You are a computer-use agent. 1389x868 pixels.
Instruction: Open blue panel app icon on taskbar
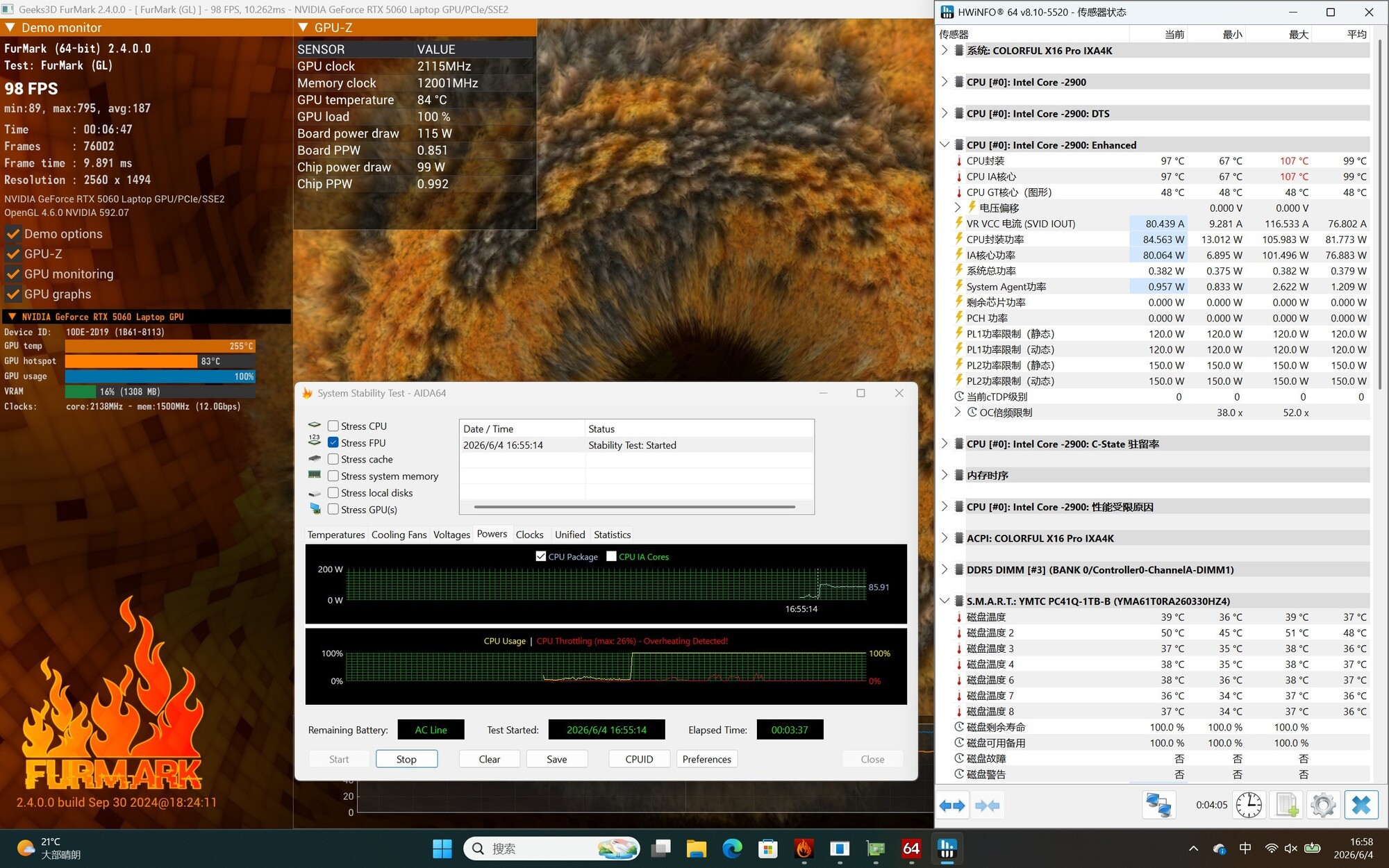pos(840,849)
